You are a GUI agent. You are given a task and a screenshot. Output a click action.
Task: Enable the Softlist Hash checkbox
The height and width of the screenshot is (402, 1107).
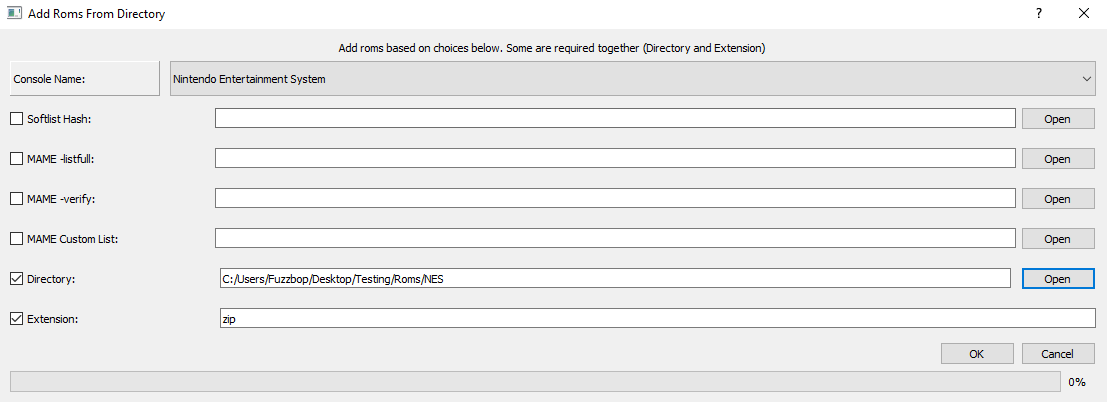point(16,119)
